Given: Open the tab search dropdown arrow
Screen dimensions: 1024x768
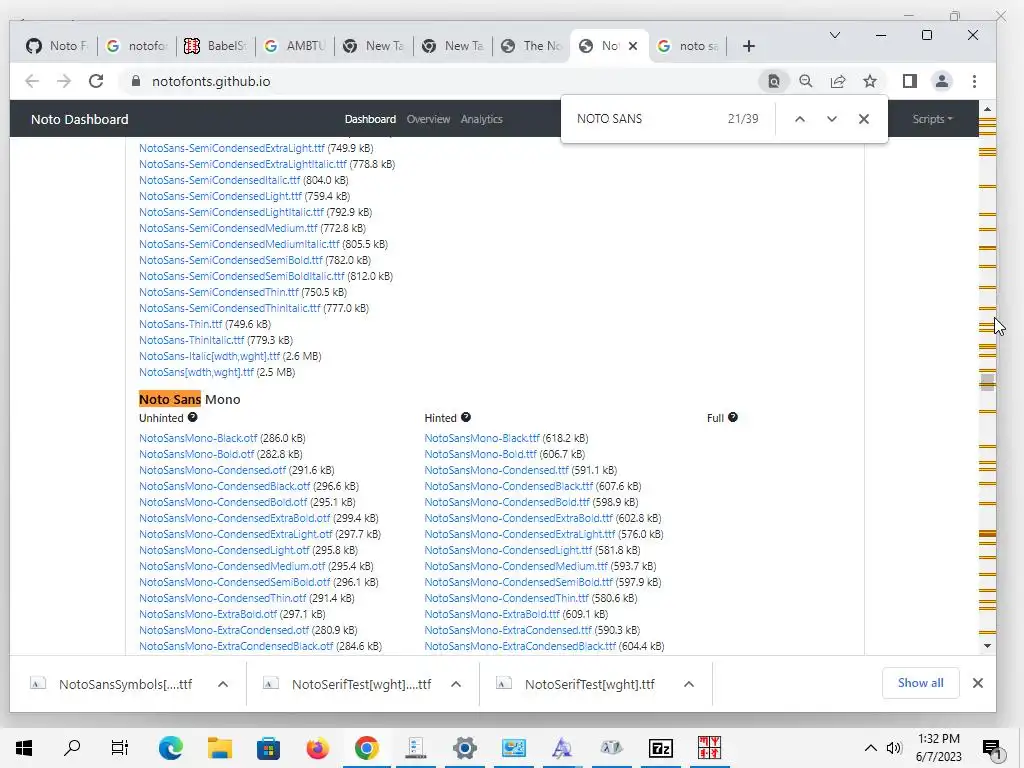Looking at the screenshot, I should (835, 35).
